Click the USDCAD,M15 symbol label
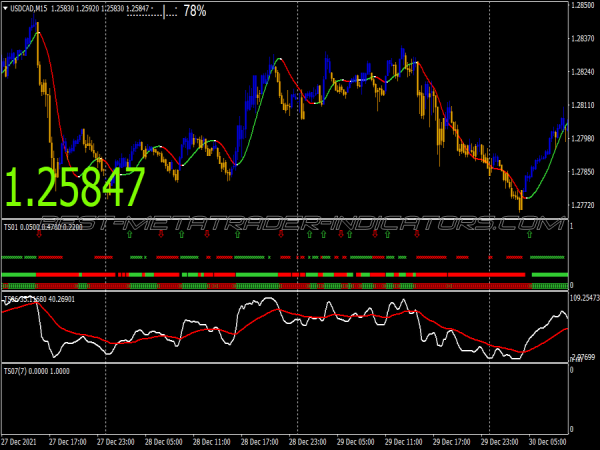600x450 pixels. 29,8
